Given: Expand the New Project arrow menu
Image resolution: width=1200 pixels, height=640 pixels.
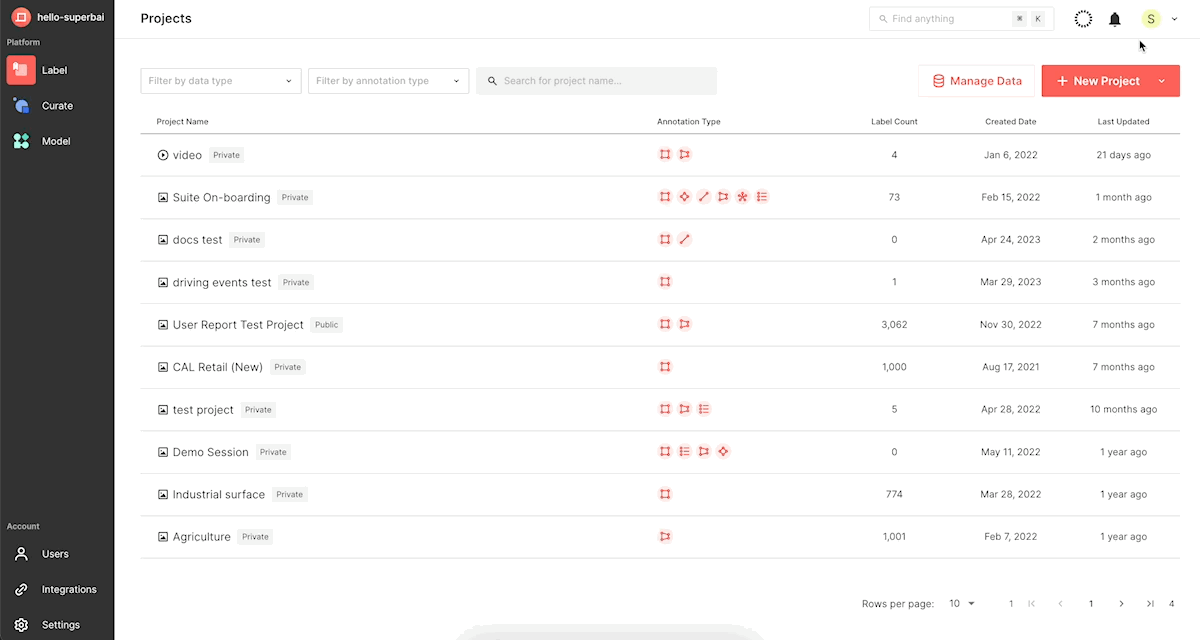Looking at the screenshot, I should [1162, 81].
